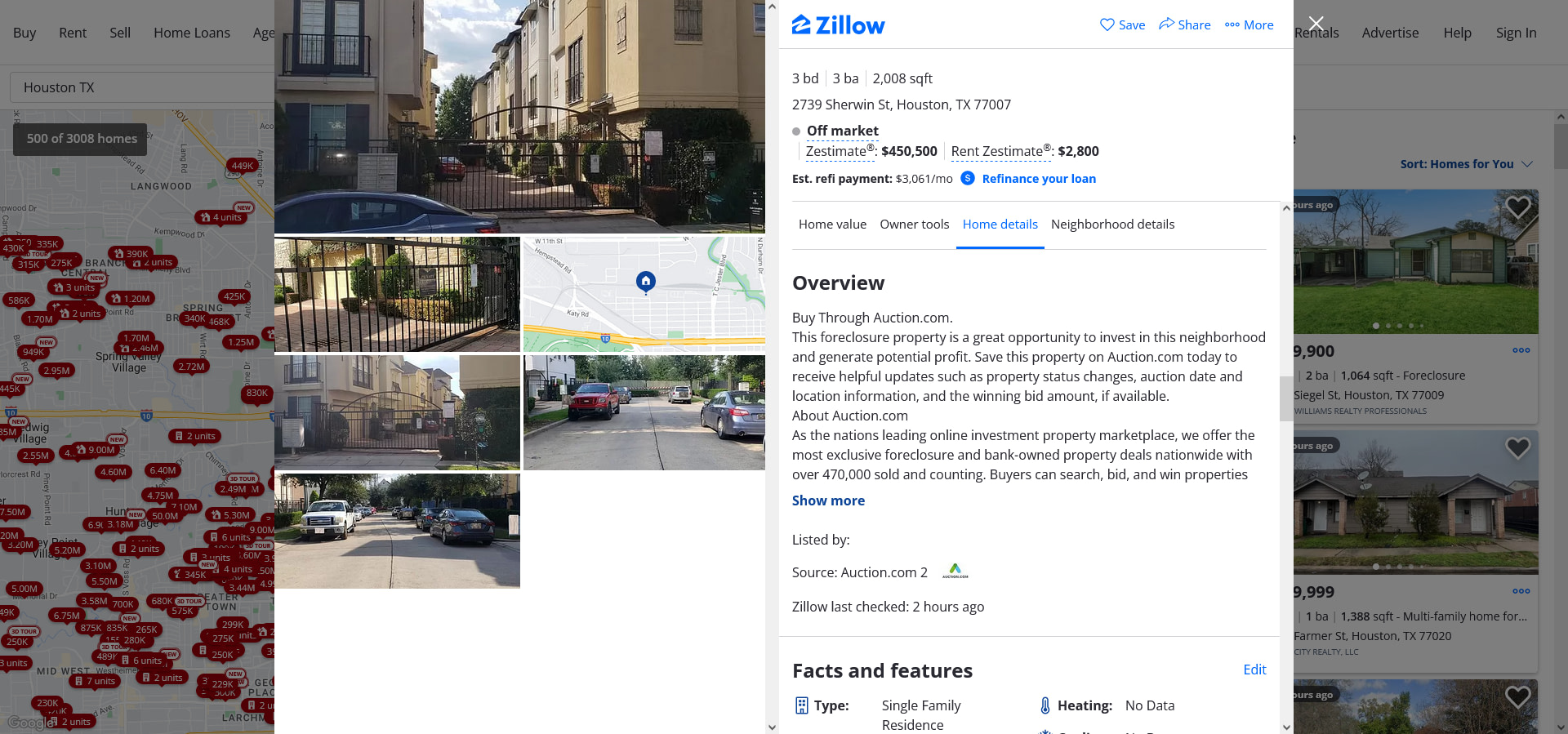Viewport: 1568px width, 734px height.
Task: Switch to the Neighborhood details tab
Action: (1112, 225)
